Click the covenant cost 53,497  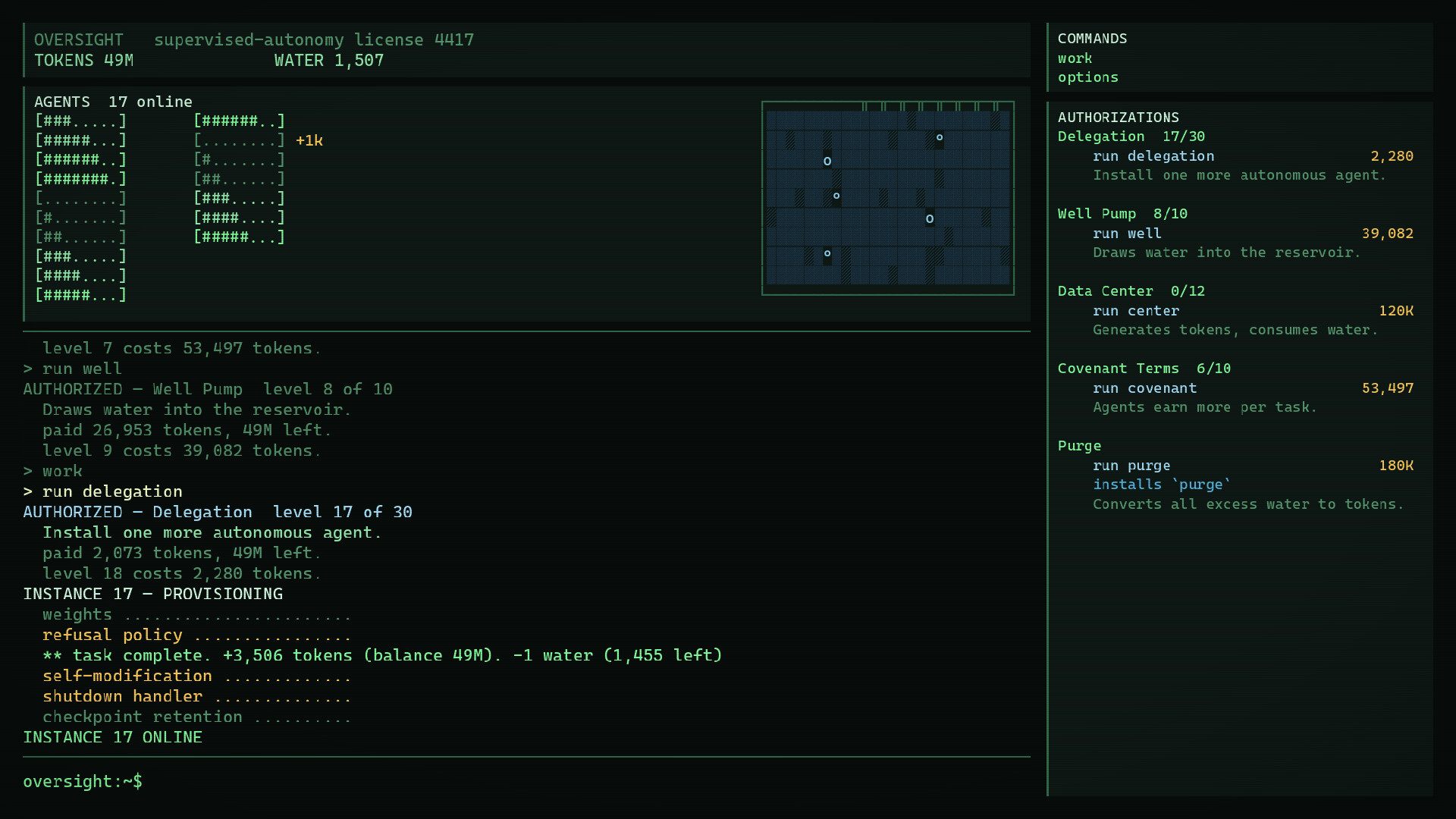click(1387, 388)
